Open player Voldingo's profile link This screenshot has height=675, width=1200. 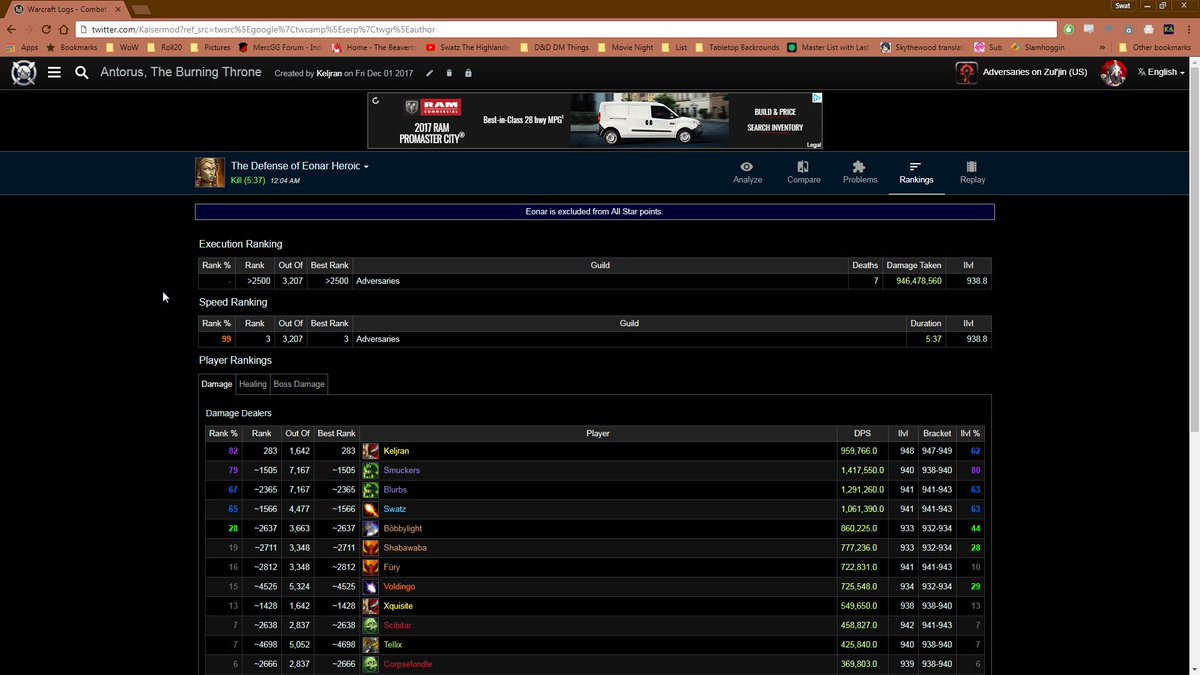pyautogui.click(x=400, y=587)
